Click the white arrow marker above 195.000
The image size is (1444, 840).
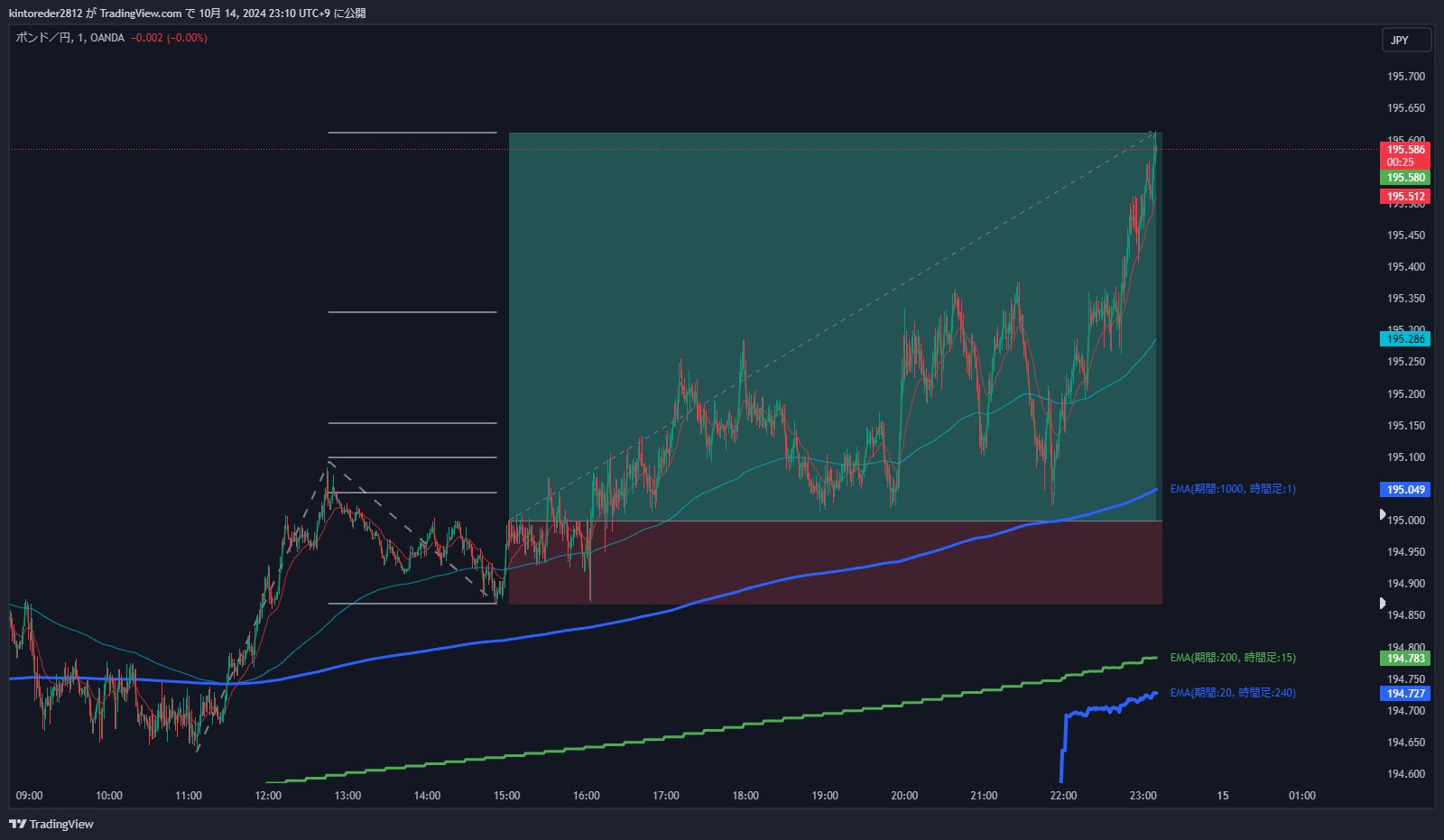coord(1384,514)
